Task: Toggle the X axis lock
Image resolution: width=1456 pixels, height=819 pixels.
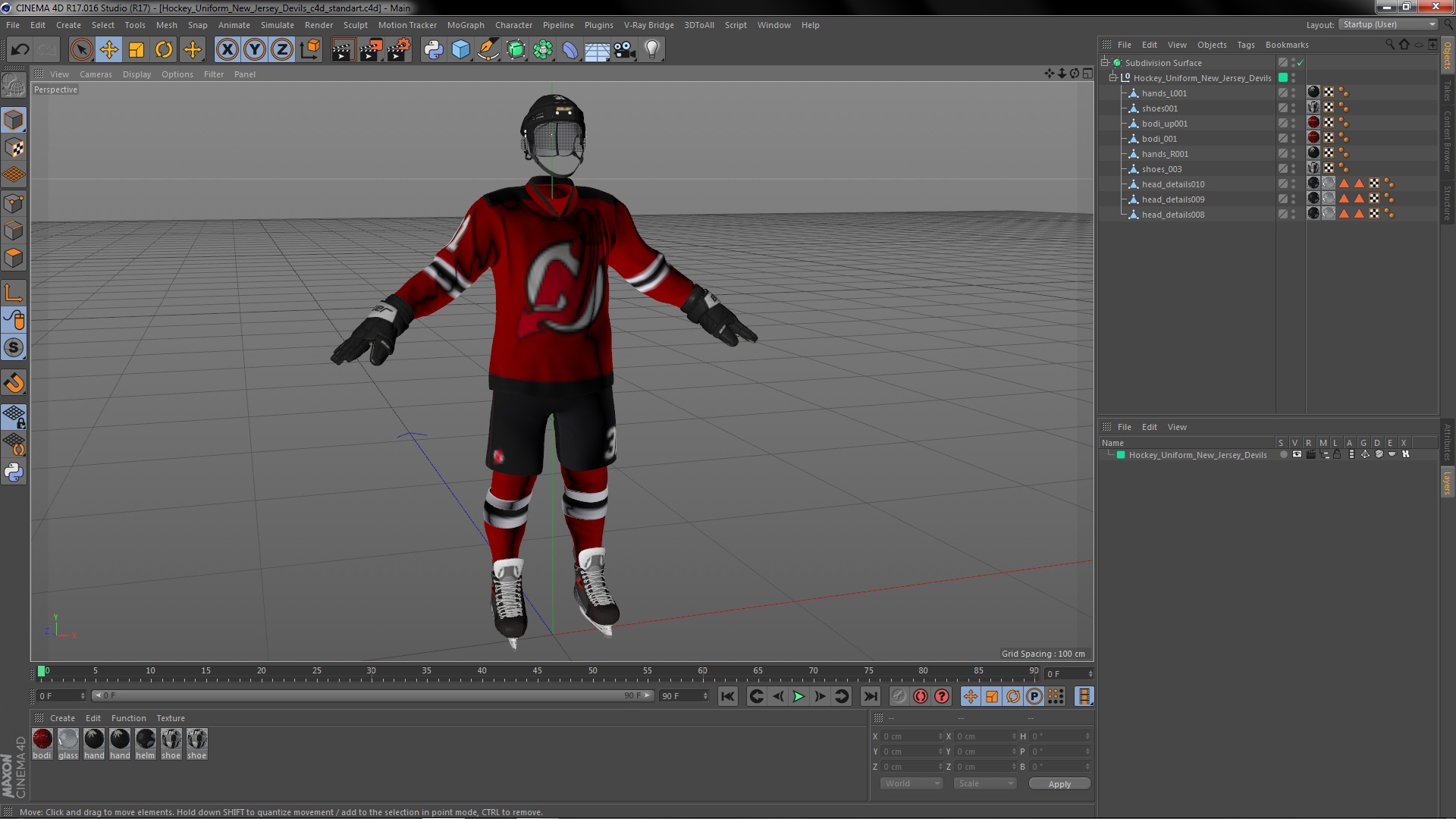Action: click(x=227, y=50)
